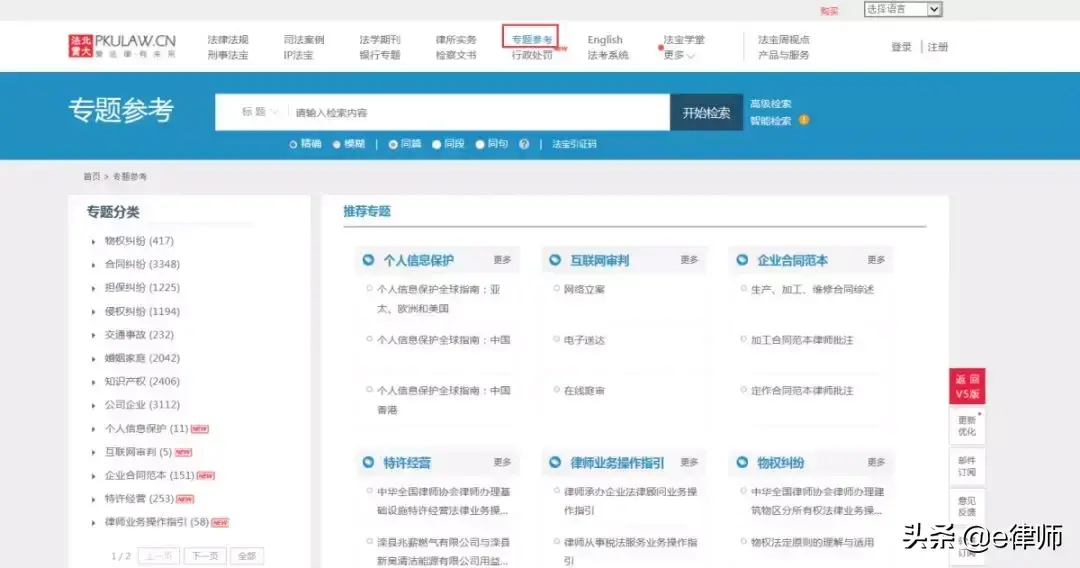Screen dimensions: 1080x568
Task: Click the 全部 button in category pager
Action: click(247, 556)
